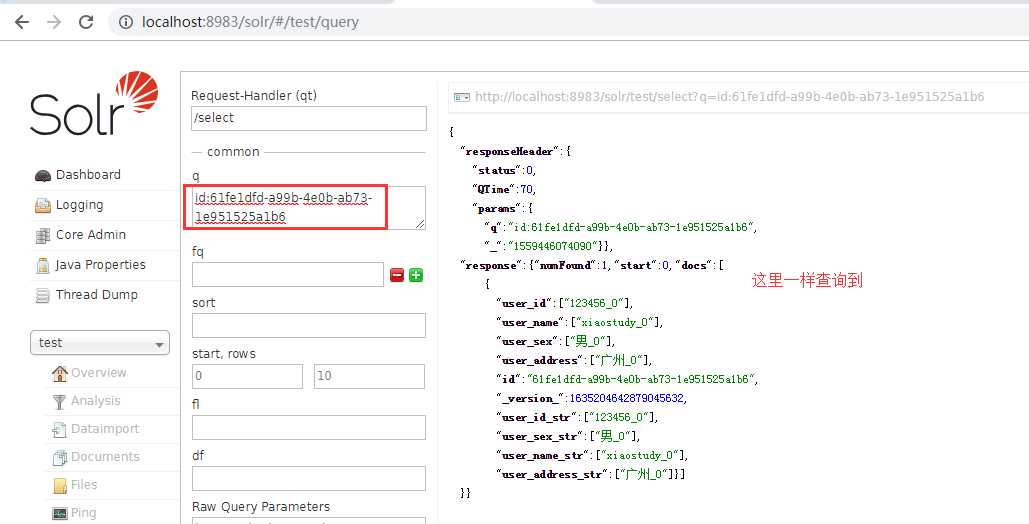Click the Files folder icon
Viewport: 1029px width, 524px height.
coord(60,485)
